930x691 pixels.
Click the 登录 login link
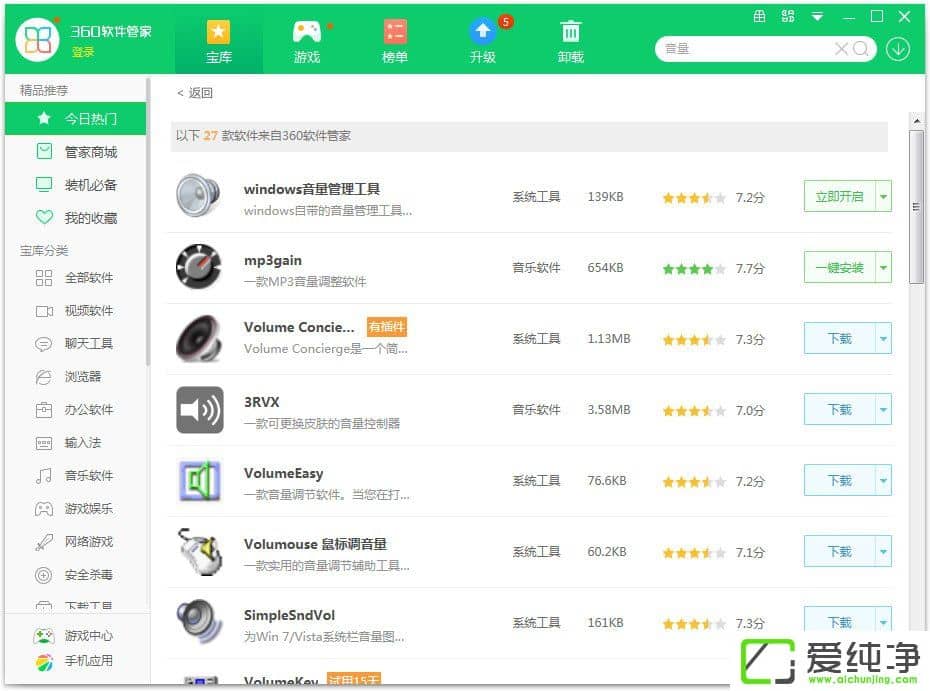82,52
